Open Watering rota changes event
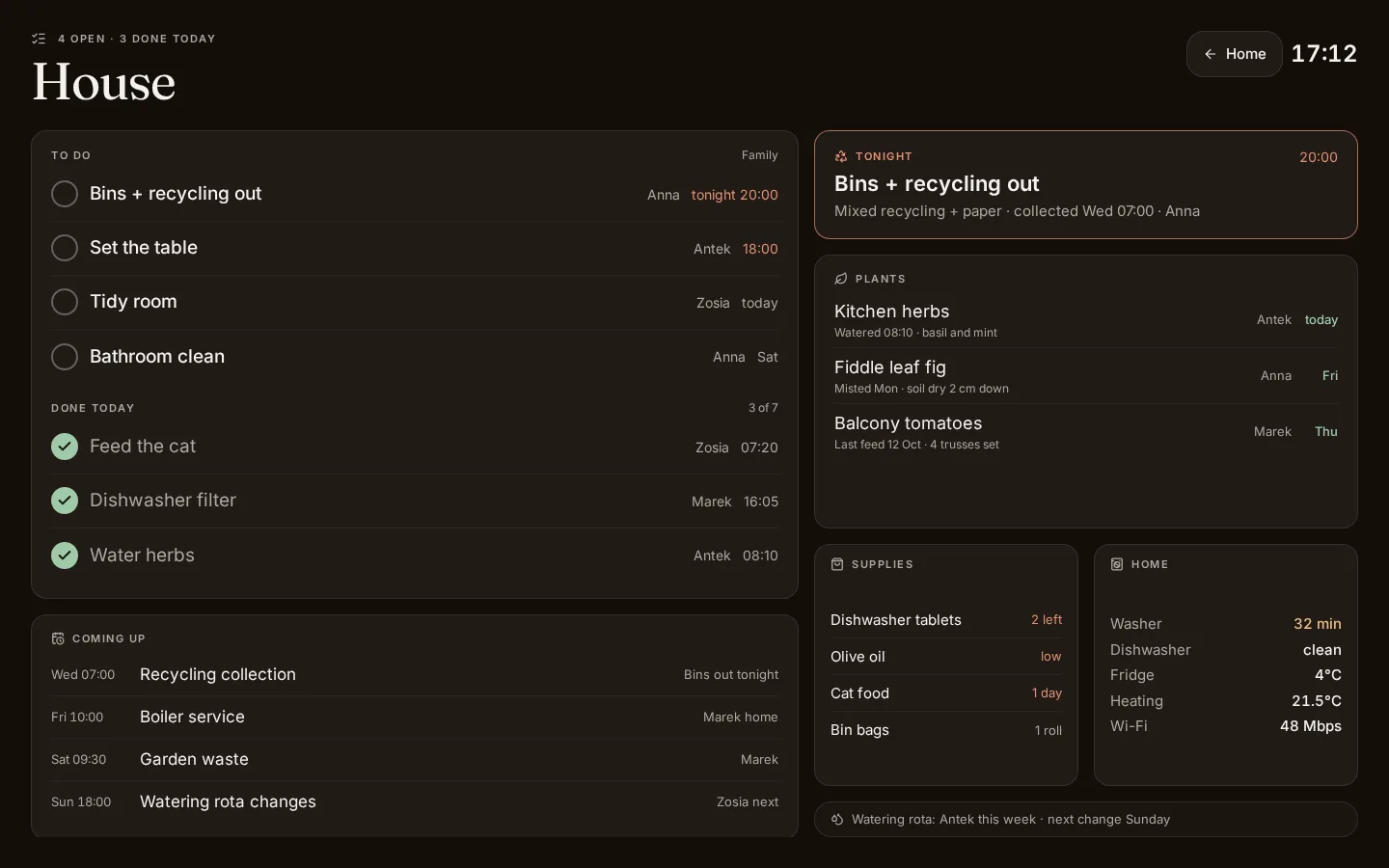The image size is (1389, 868). (x=415, y=802)
